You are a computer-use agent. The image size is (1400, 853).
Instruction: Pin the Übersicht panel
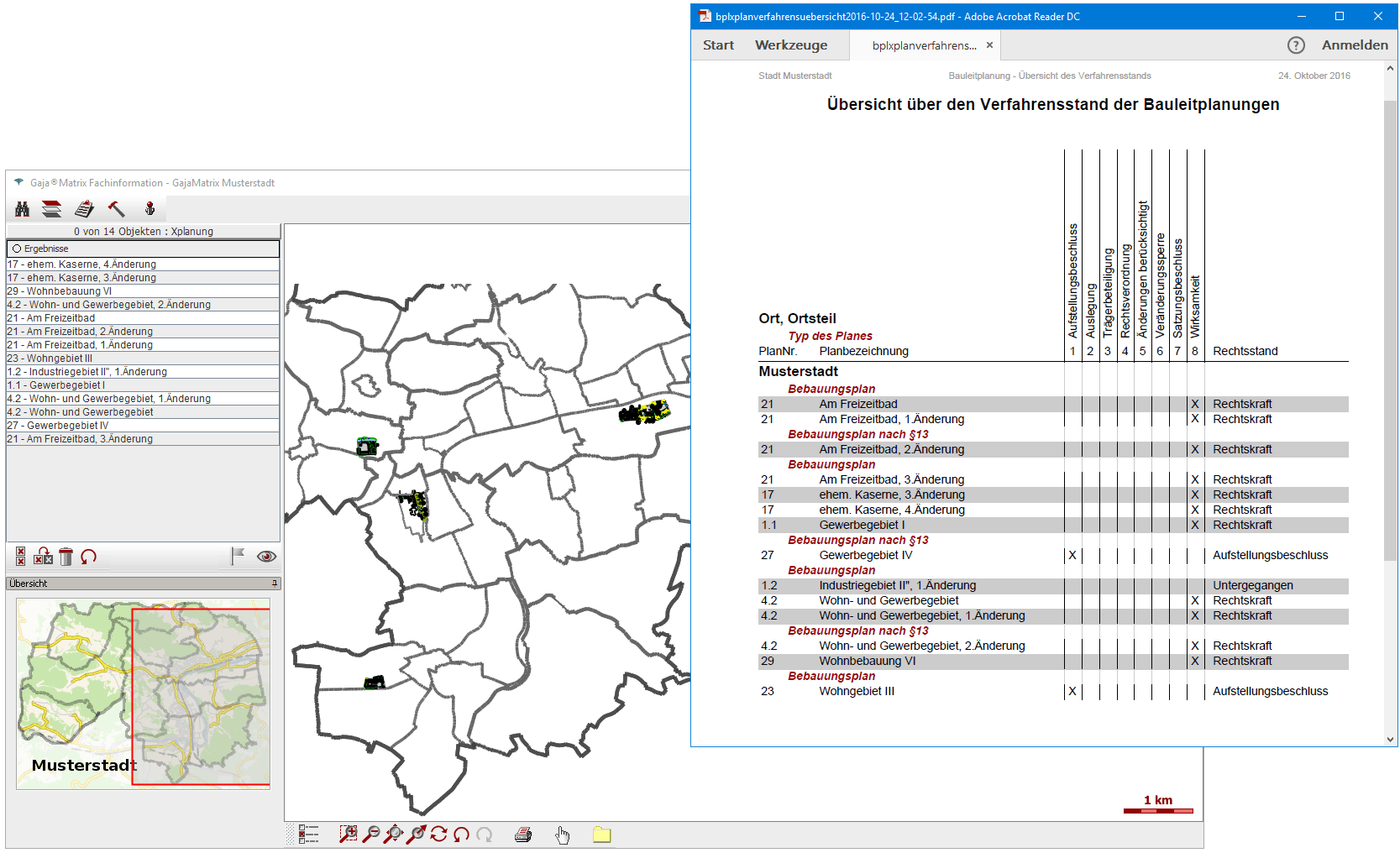point(275,583)
